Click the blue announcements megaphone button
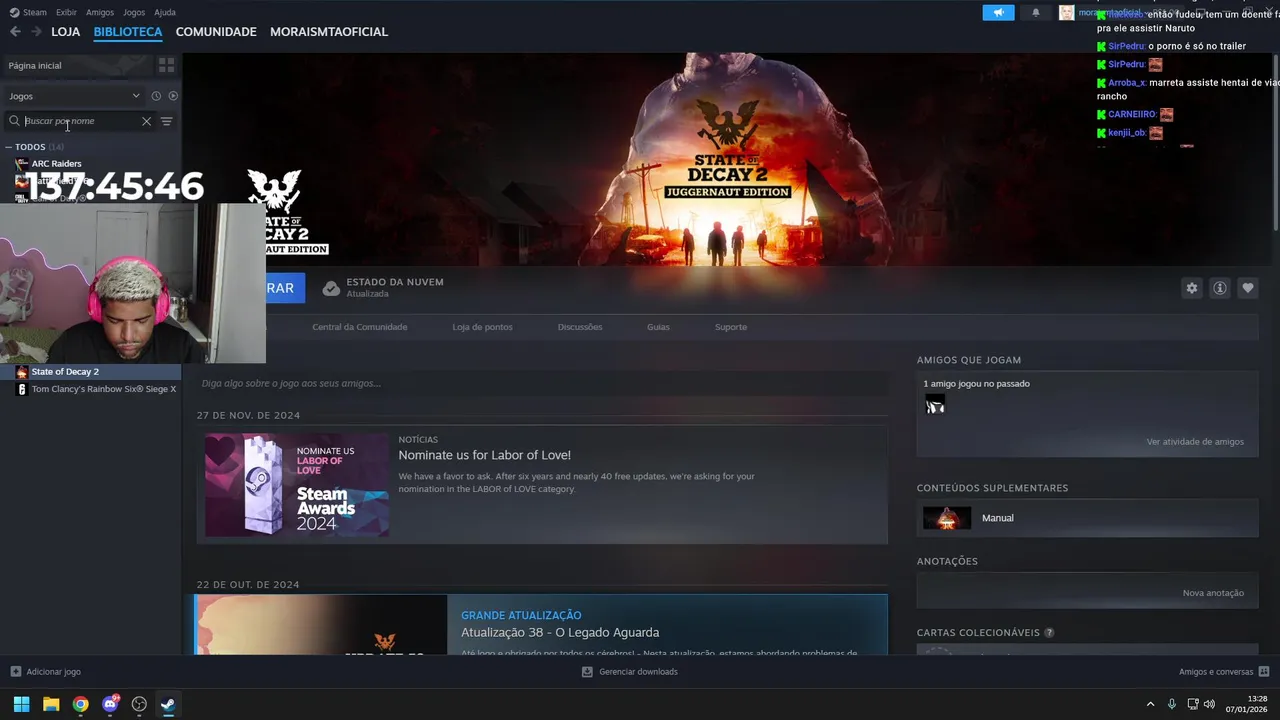The image size is (1280, 720). click(x=998, y=12)
